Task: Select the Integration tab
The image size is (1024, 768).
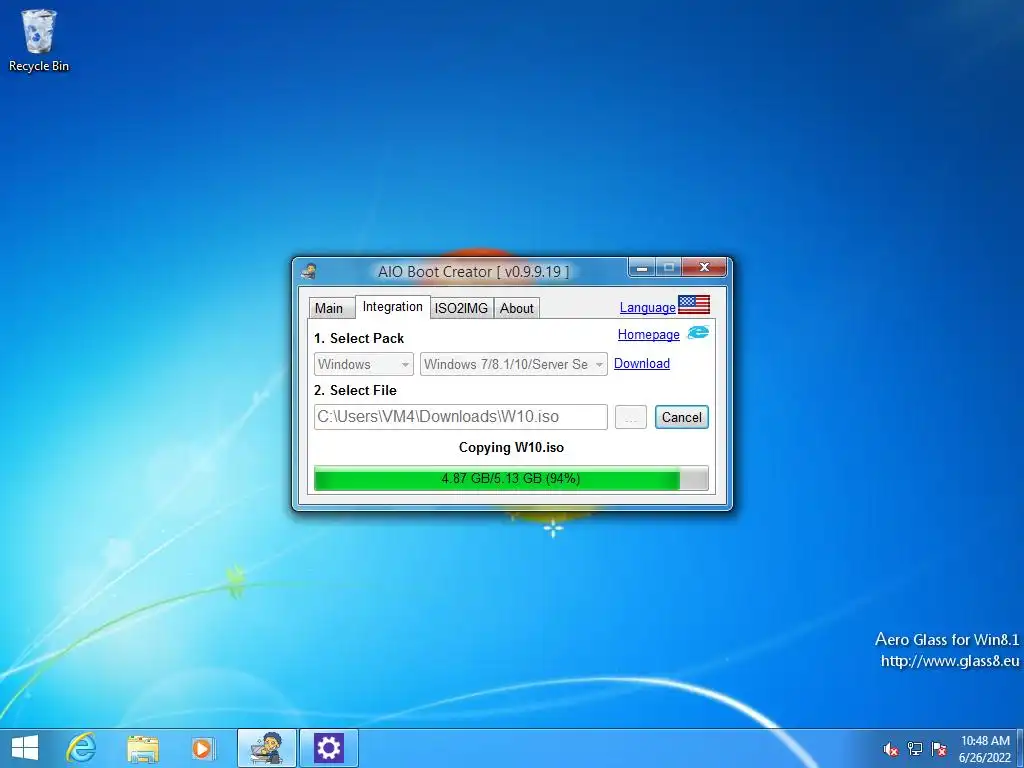Action: [392, 307]
